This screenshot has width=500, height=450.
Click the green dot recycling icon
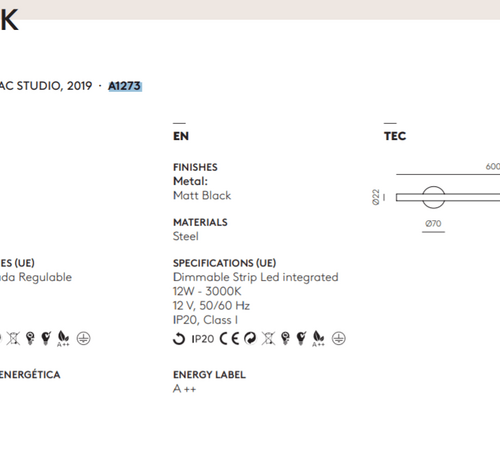coord(250,339)
